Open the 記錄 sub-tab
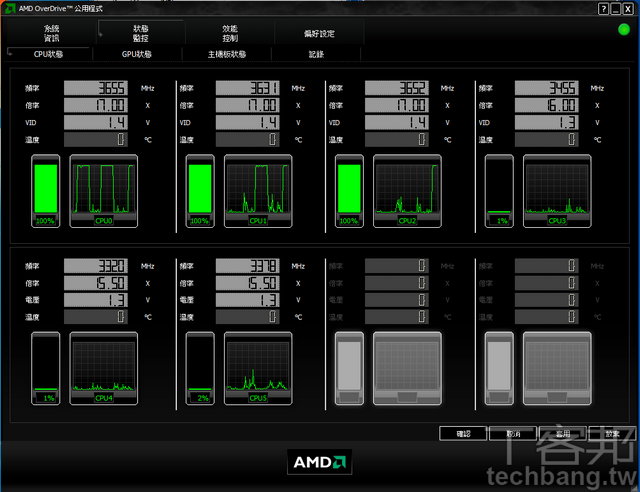The image size is (640, 492). tap(316, 54)
